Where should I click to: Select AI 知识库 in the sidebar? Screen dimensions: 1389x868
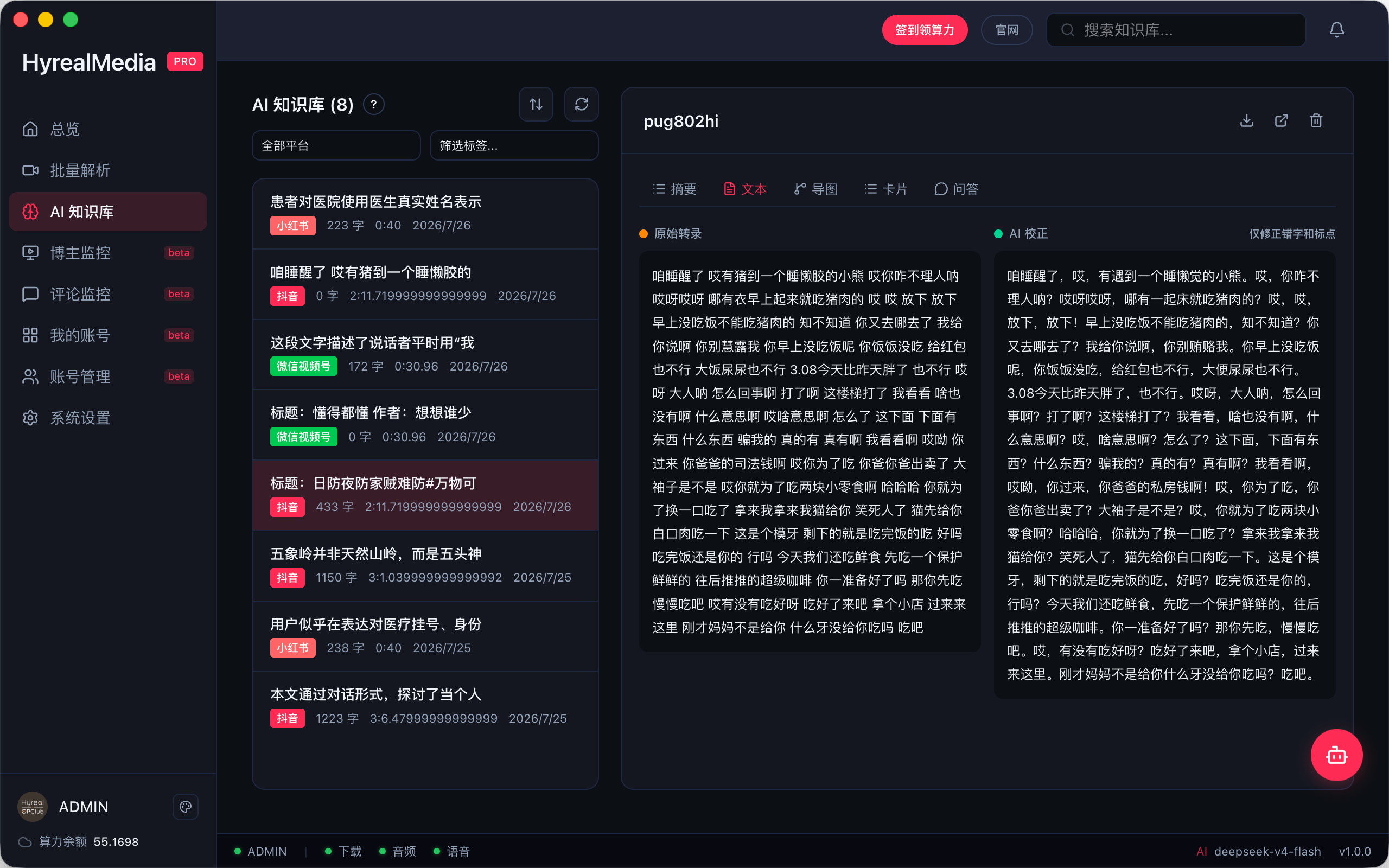(108, 212)
